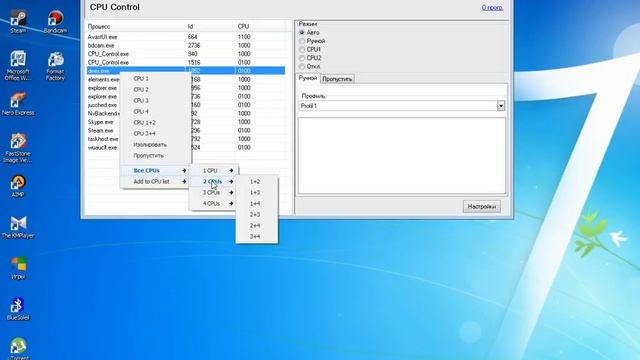Select the Nero Express desktop icon
This screenshot has height=360, width=640.
tap(18, 104)
